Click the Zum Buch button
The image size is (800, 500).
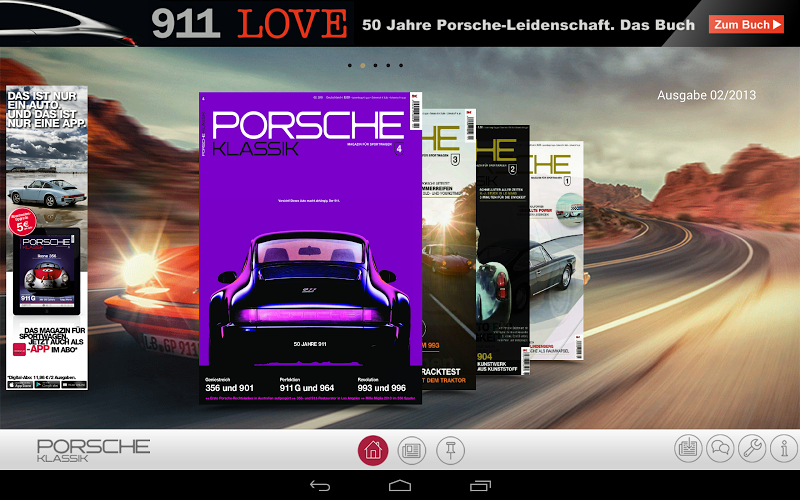(x=746, y=24)
